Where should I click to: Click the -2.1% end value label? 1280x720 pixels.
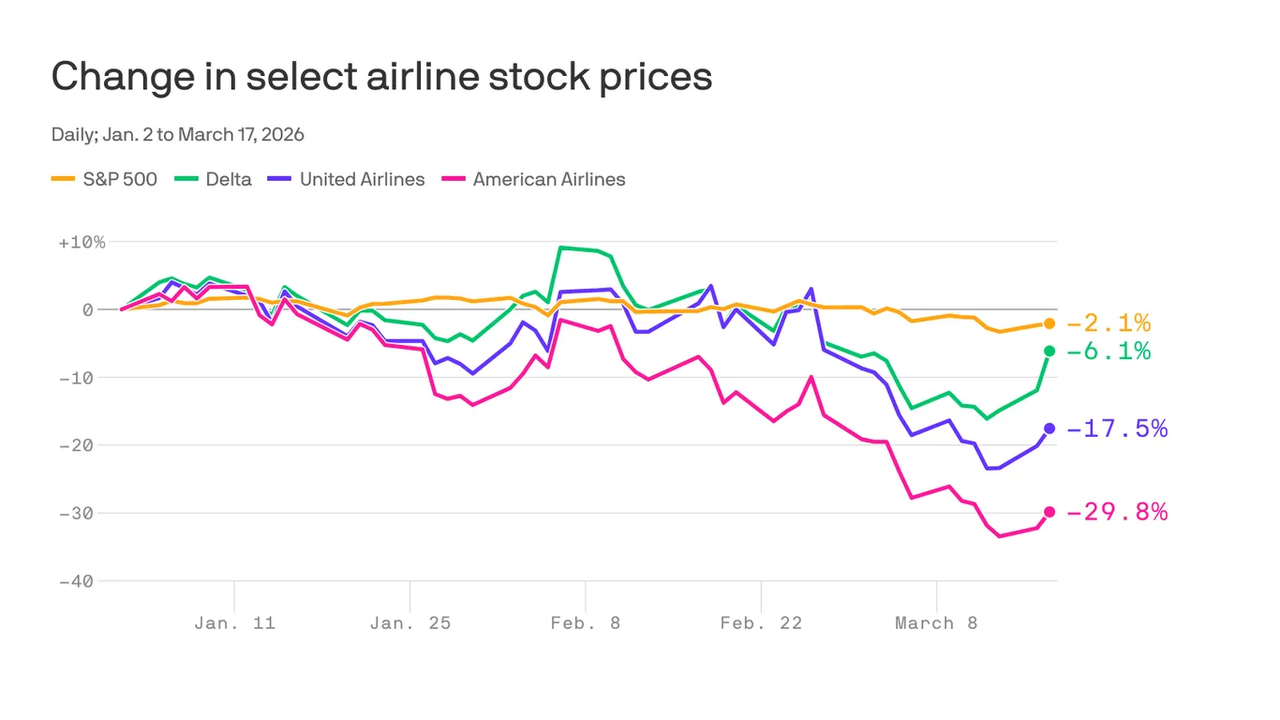(x=1108, y=324)
